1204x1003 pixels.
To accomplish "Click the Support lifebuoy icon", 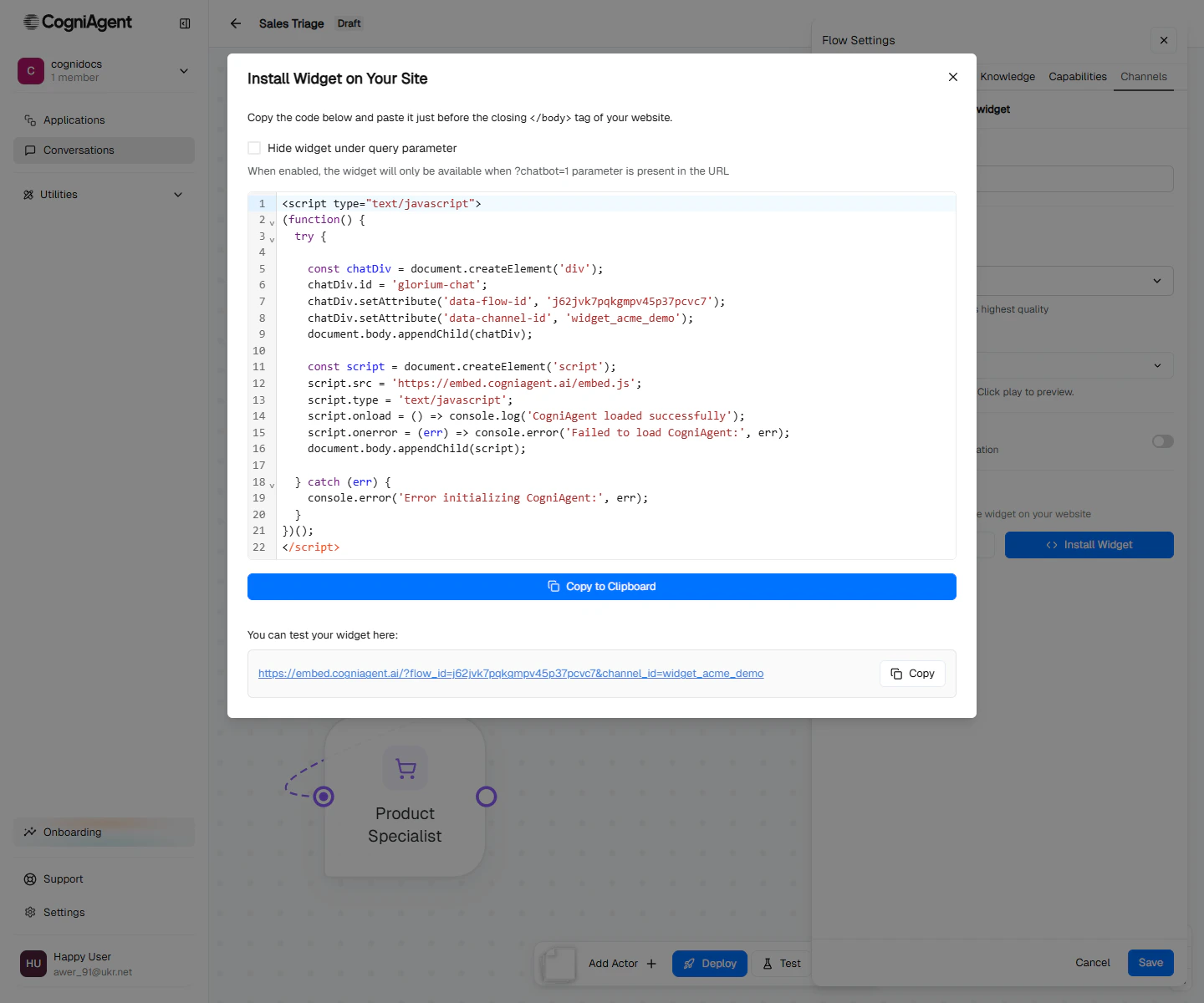I will [30, 879].
